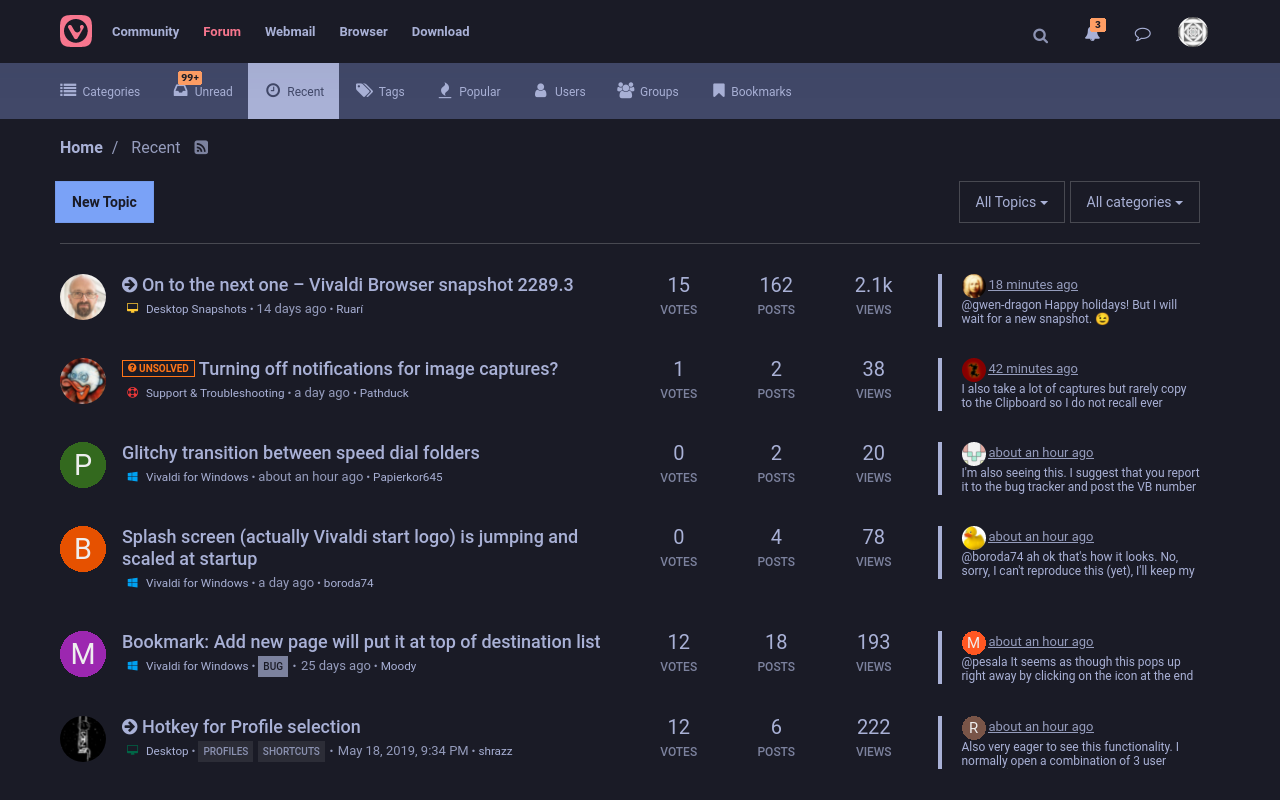Open notifications via the bell icon
This screenshot has width=1280, height=800.
(x=1092, y=35)
